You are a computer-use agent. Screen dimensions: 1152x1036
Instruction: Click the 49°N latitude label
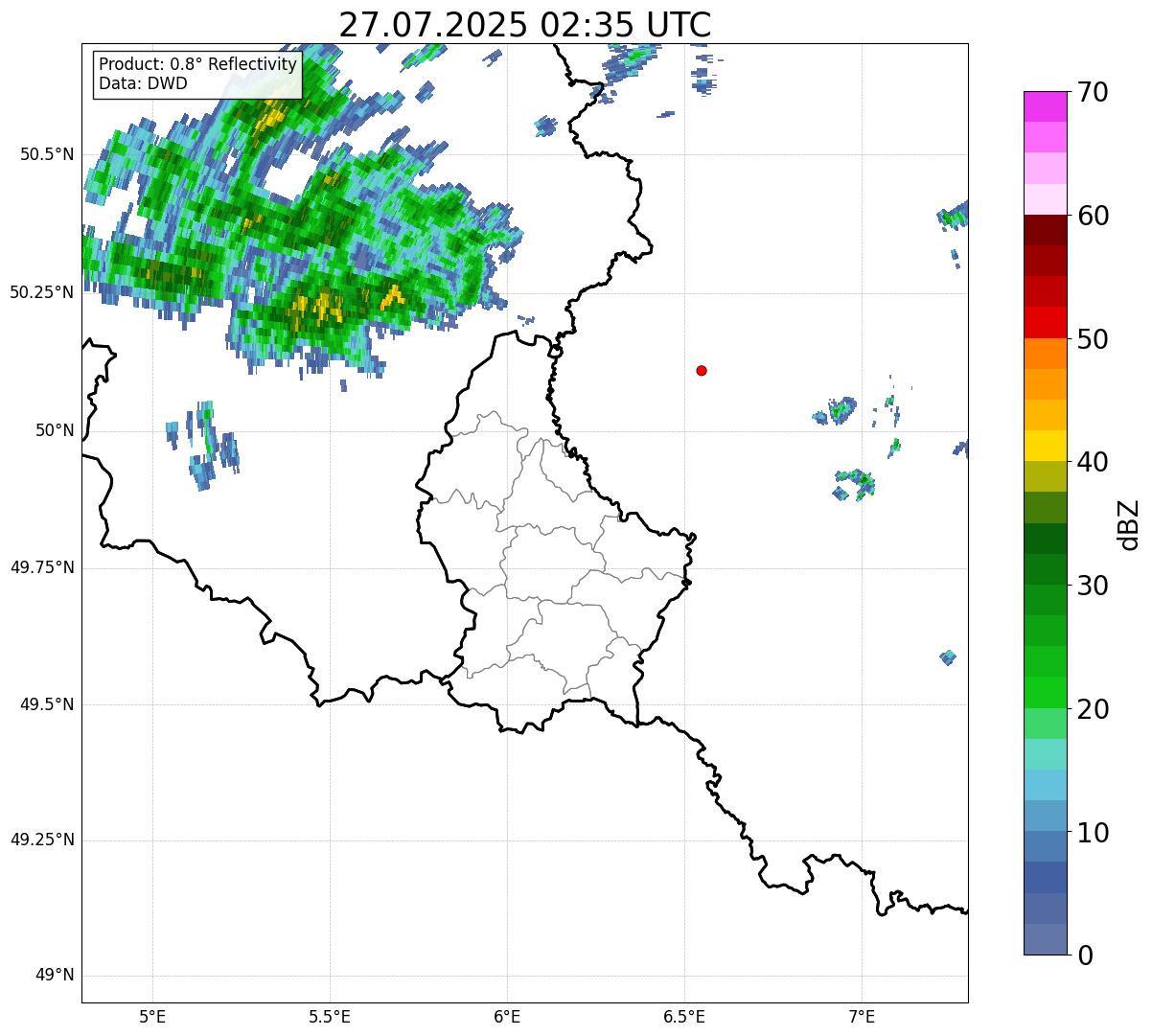[55, 976]
